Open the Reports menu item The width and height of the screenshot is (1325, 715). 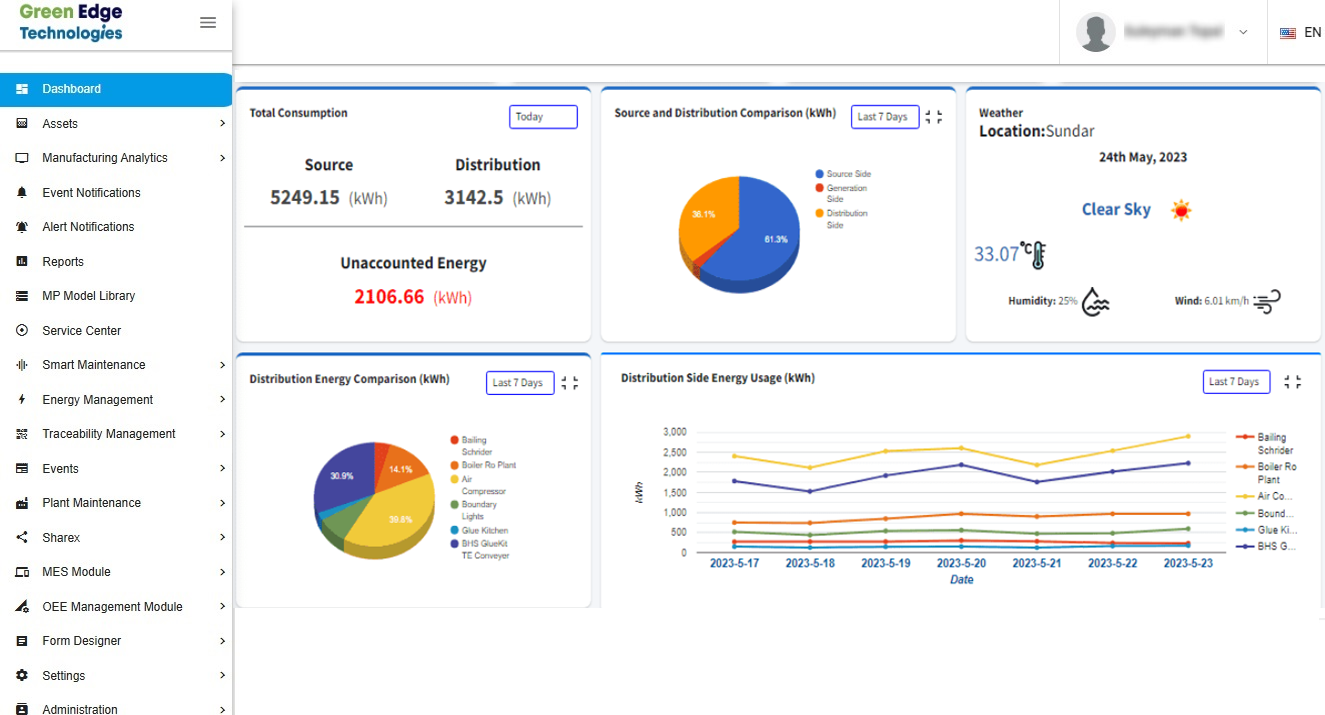63,262
